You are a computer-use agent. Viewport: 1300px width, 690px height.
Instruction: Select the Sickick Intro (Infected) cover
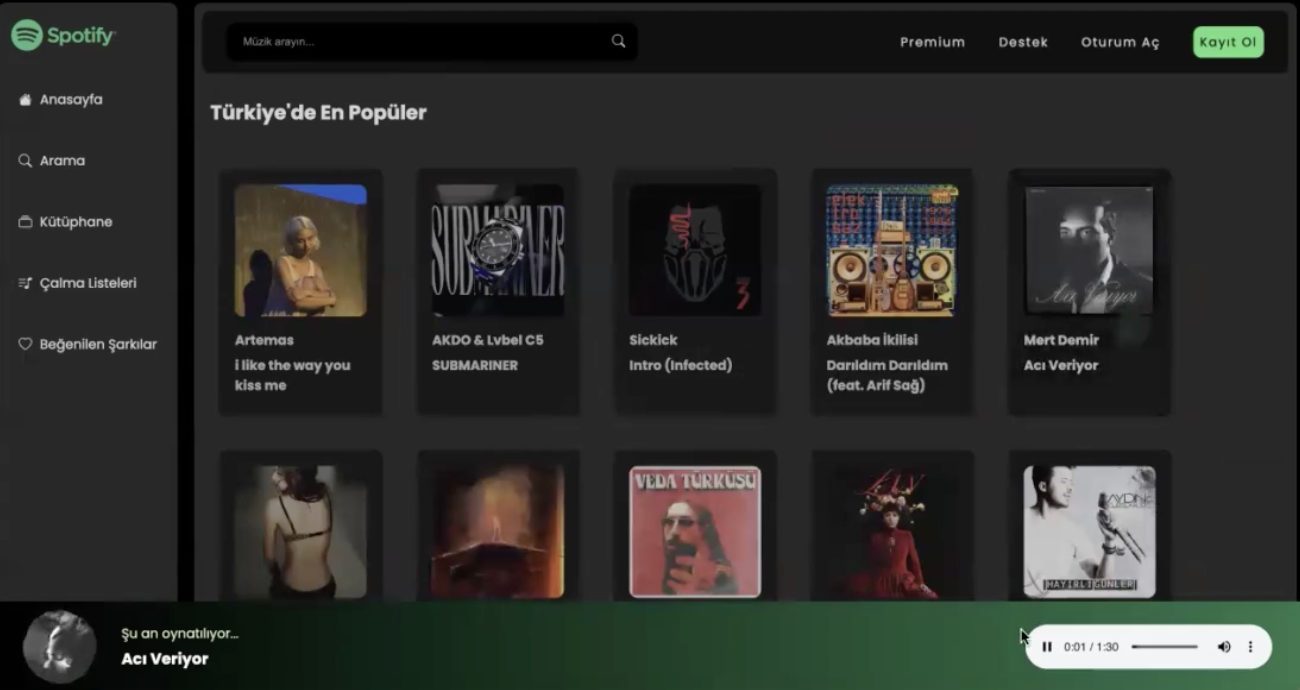click(x=695, y=250)
